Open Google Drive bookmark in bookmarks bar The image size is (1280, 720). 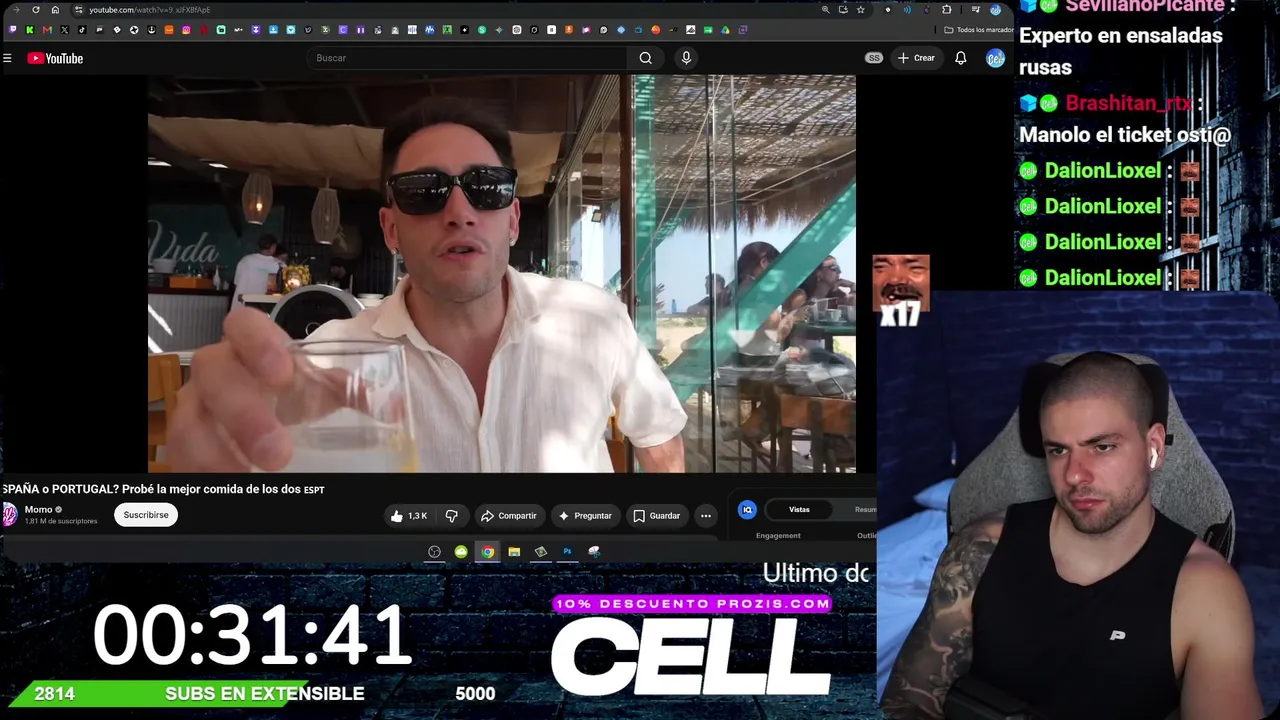click(x=725, y=30)
